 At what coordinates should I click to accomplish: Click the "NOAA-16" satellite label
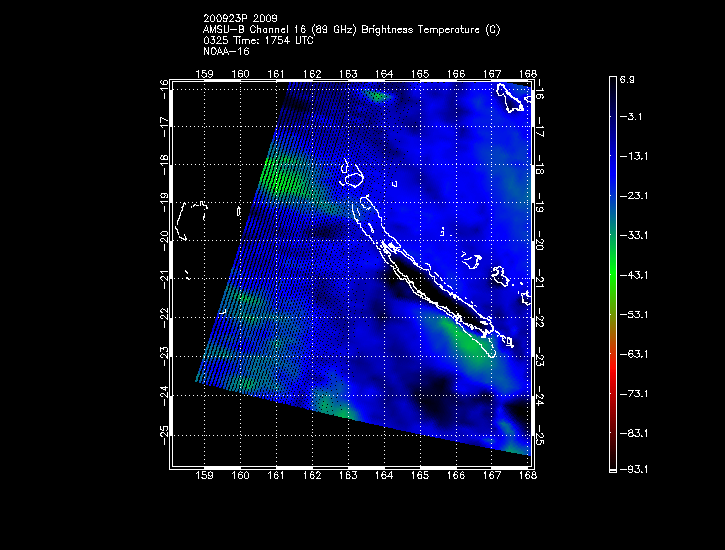click(x=226, y=51)
